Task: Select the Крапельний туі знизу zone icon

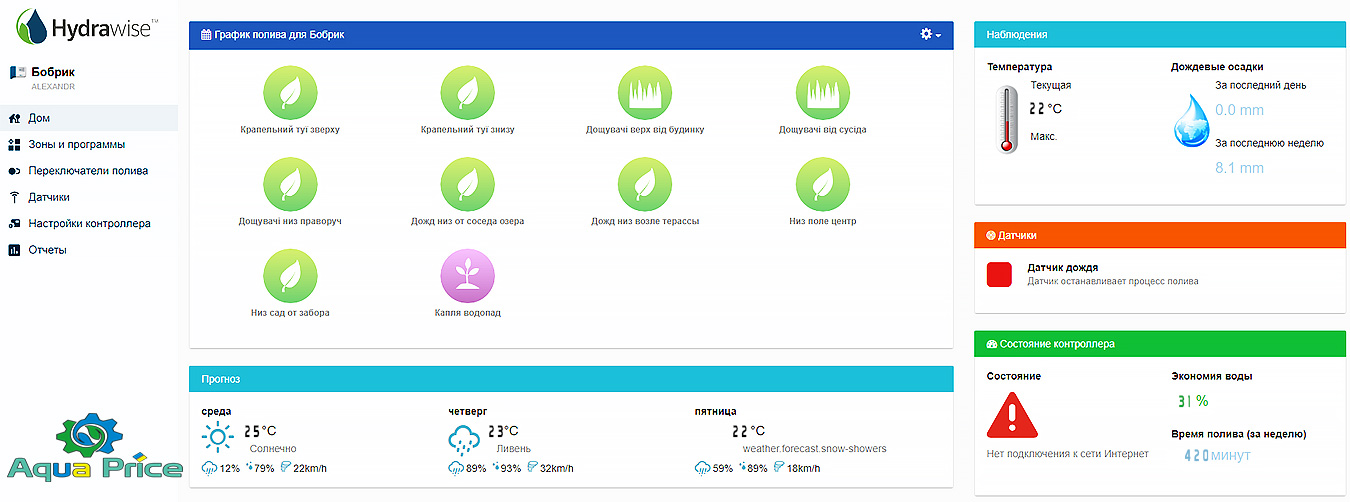Action: click(467, 92)
